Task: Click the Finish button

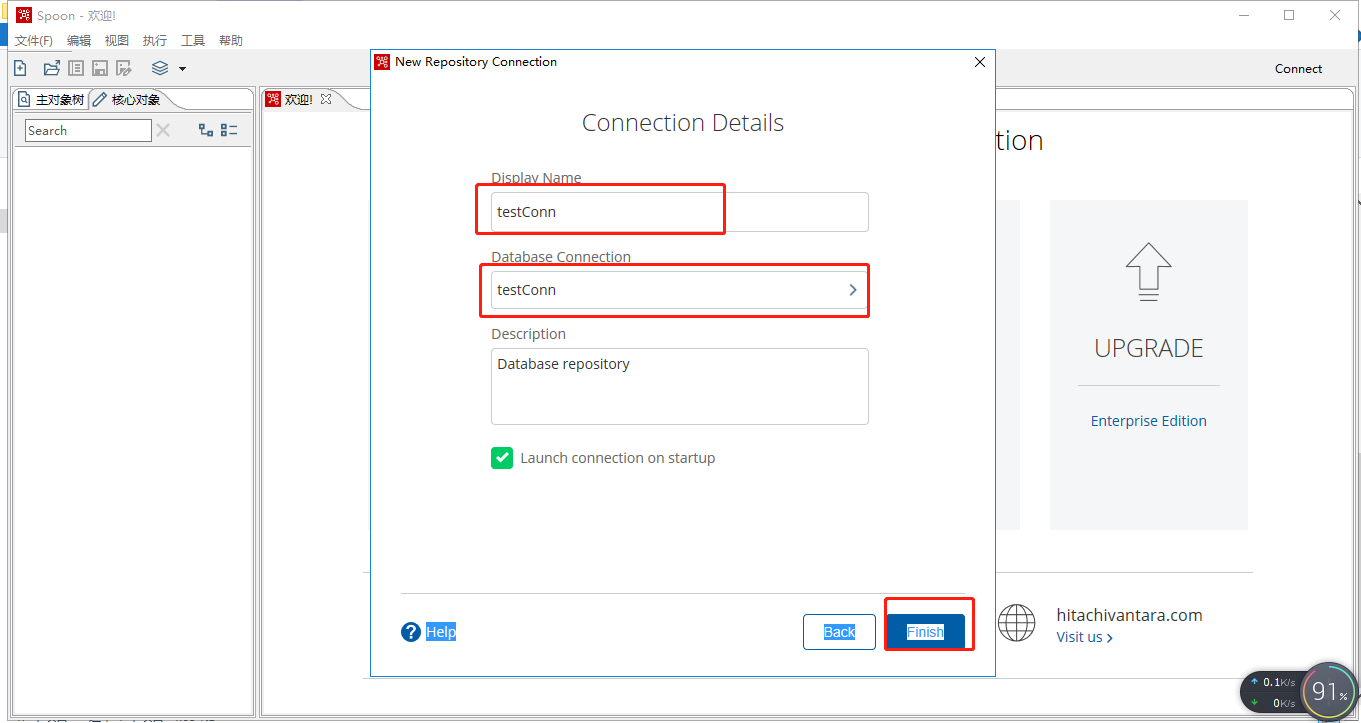Action: pyautogui.click(x=925, y=632)
